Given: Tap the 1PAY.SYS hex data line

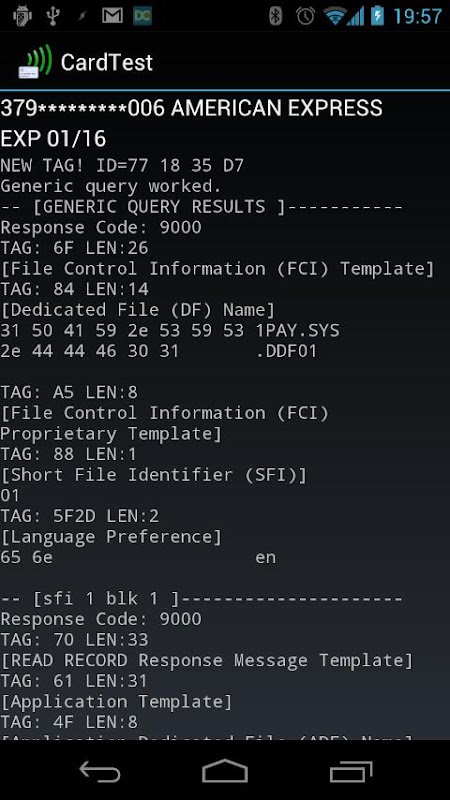Looking at the screenshot, I should point(170,331).
